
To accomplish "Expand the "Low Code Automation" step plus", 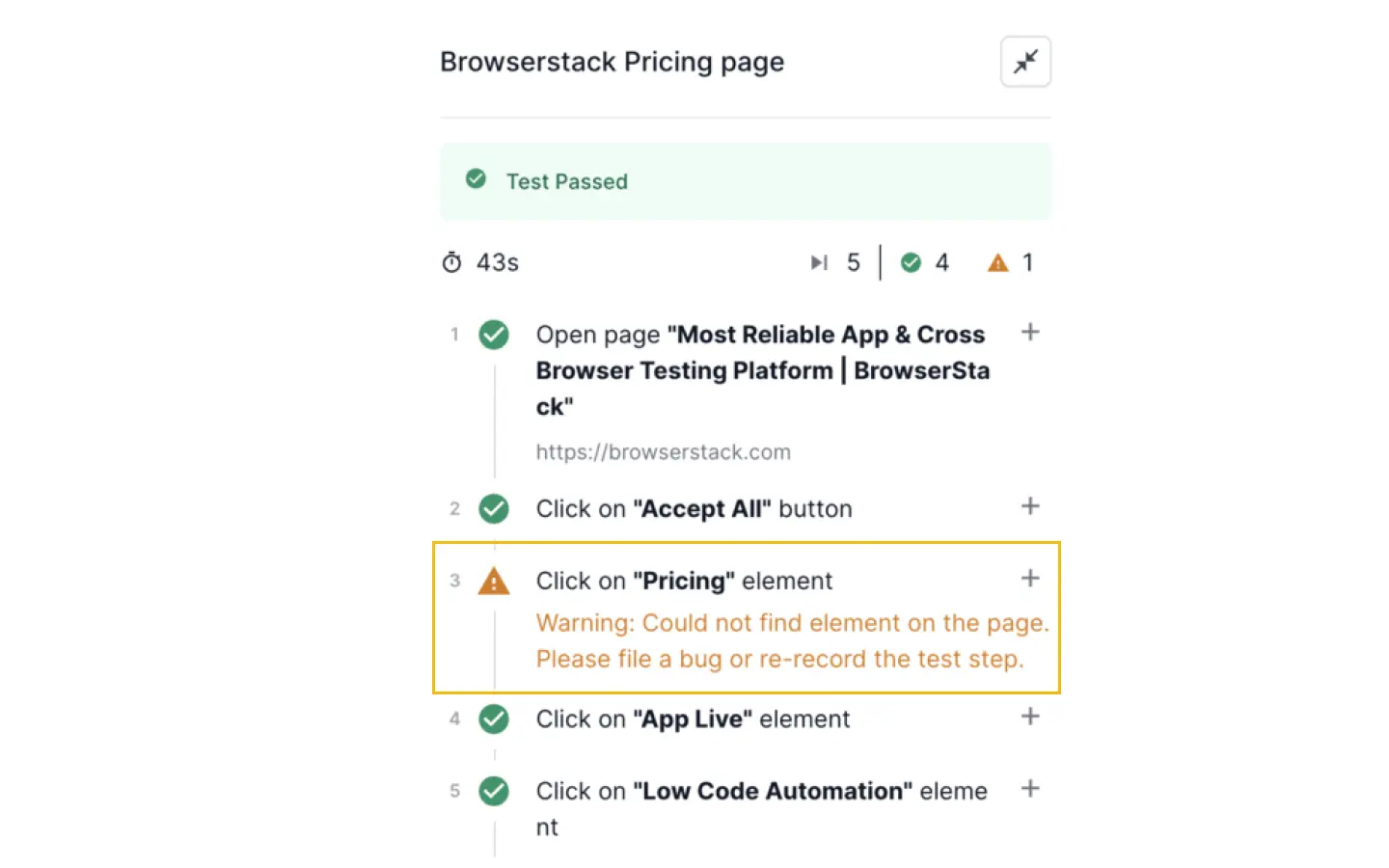I will 1030,789.
